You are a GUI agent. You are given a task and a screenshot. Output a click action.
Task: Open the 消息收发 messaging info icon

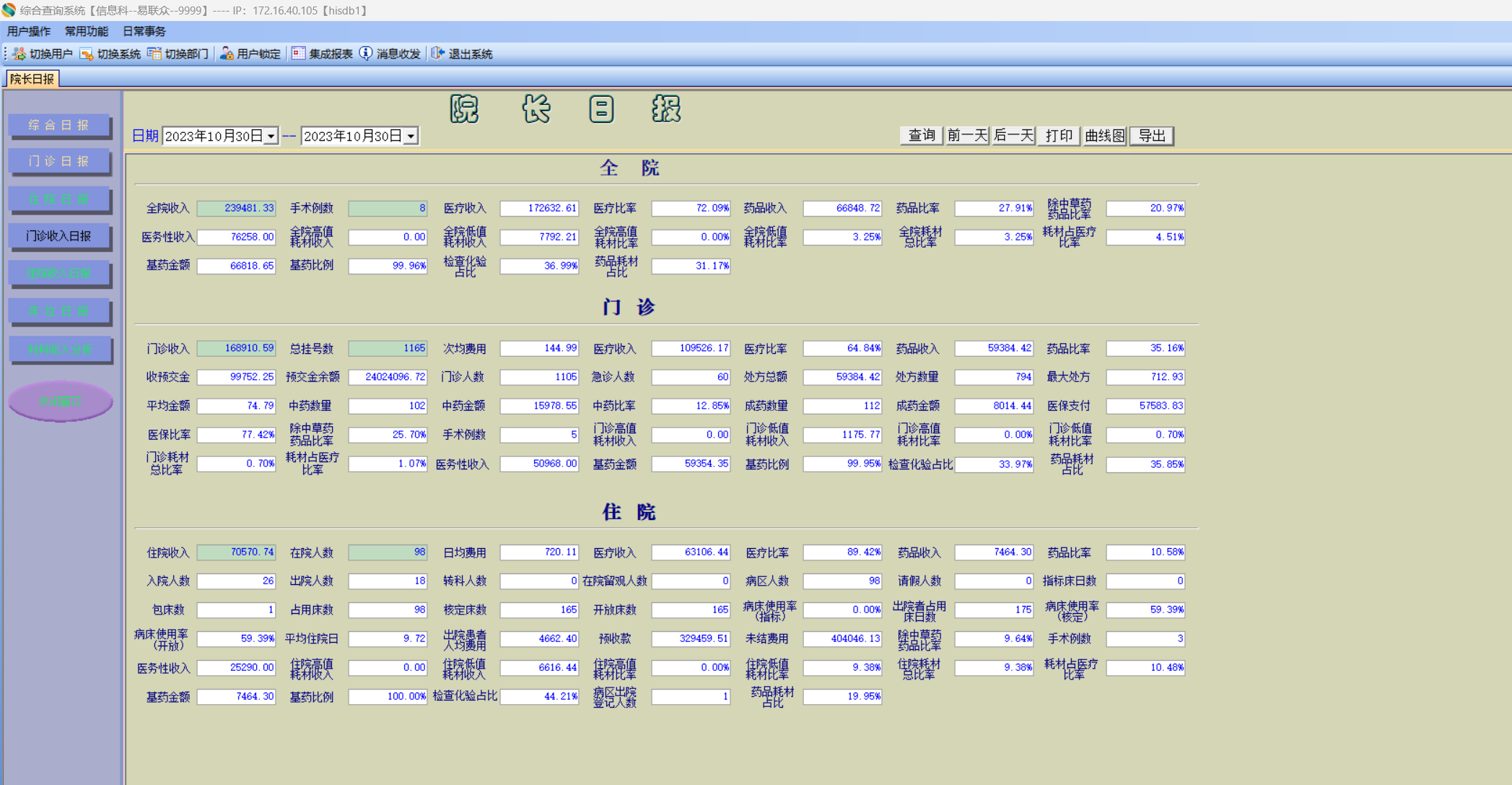(x=366, y=54)
